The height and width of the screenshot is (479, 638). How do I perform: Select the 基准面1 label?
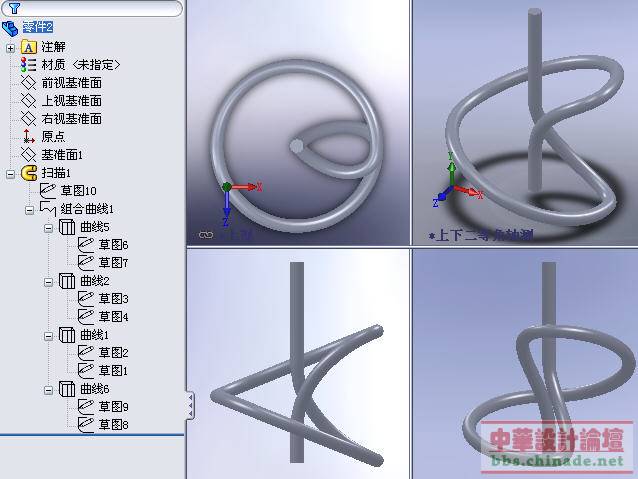[62, 155]
